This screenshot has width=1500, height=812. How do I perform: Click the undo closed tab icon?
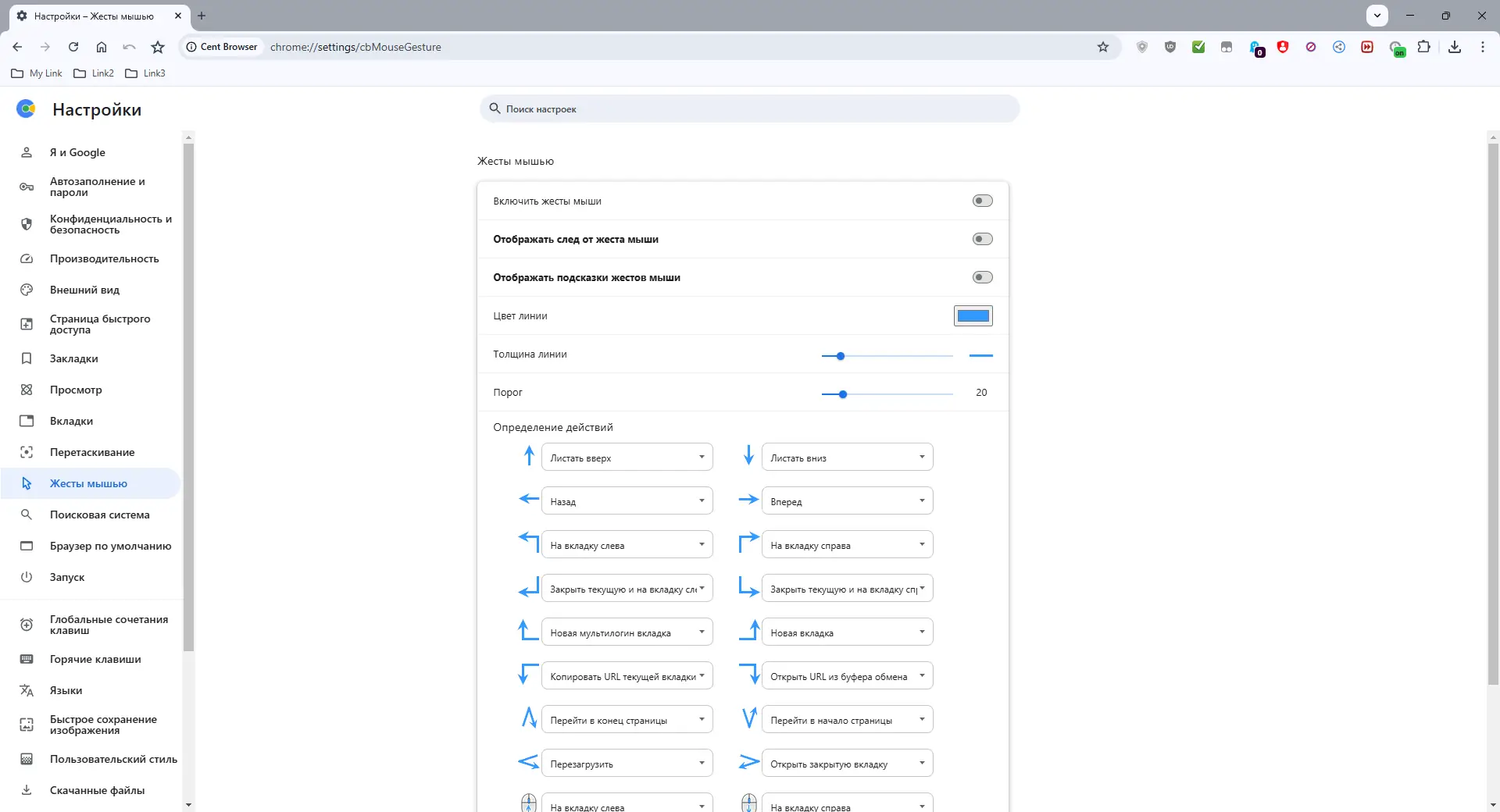(130, 47)
